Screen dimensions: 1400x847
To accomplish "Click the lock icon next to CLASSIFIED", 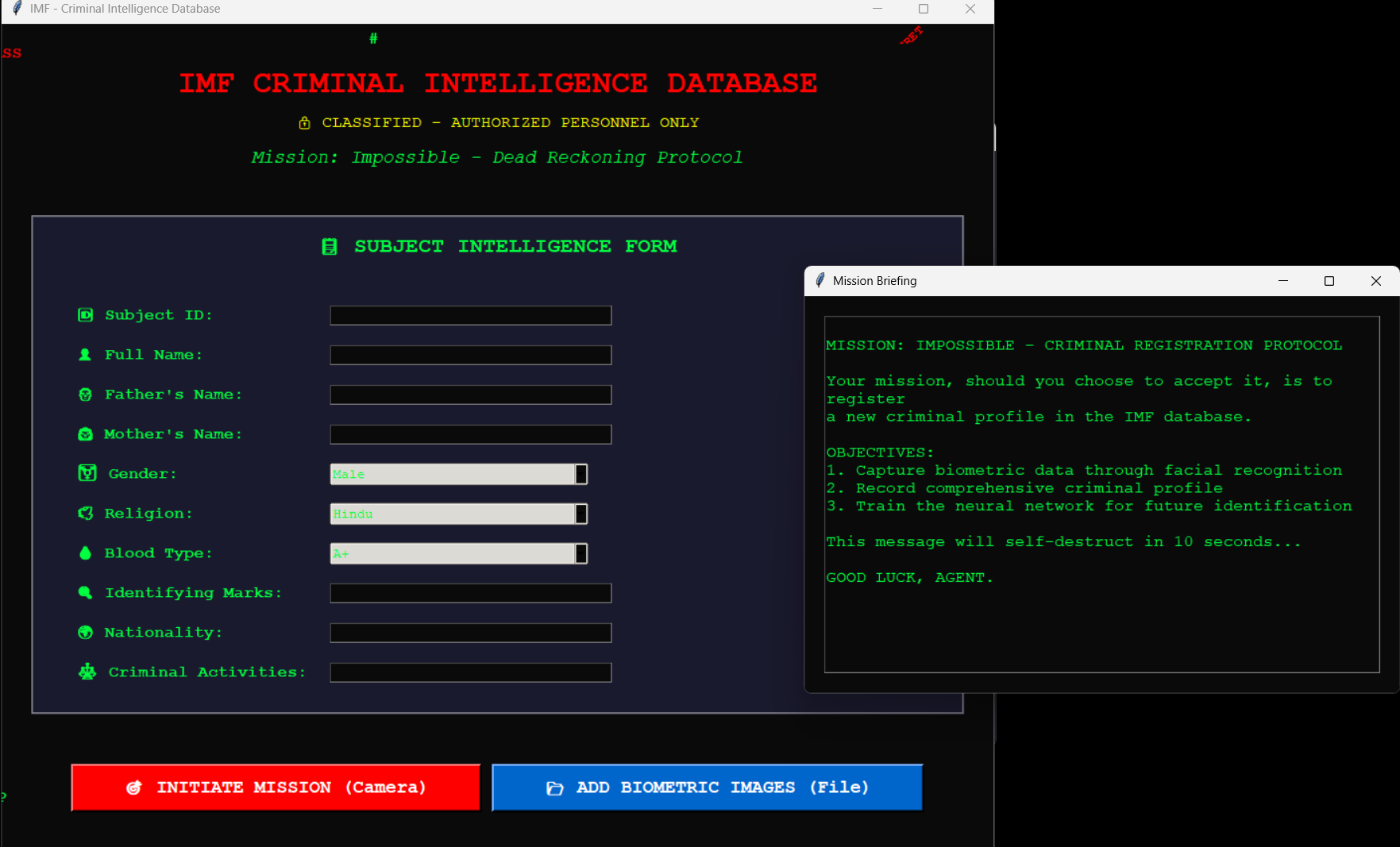I will [304, 123].
